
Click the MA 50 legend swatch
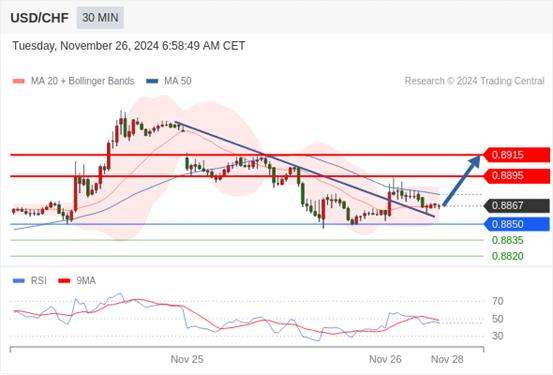tap(152, 81)
